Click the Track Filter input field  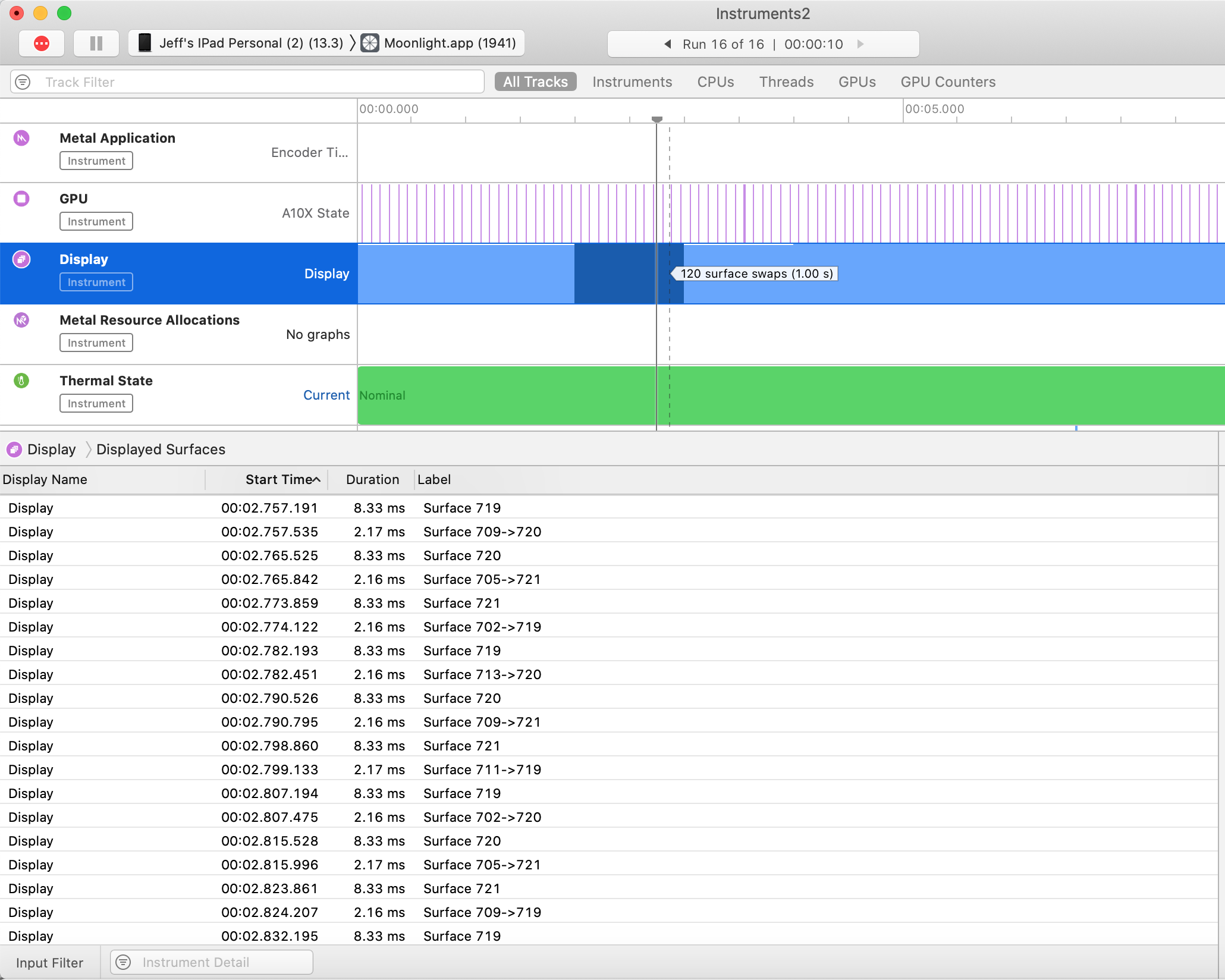247,82
